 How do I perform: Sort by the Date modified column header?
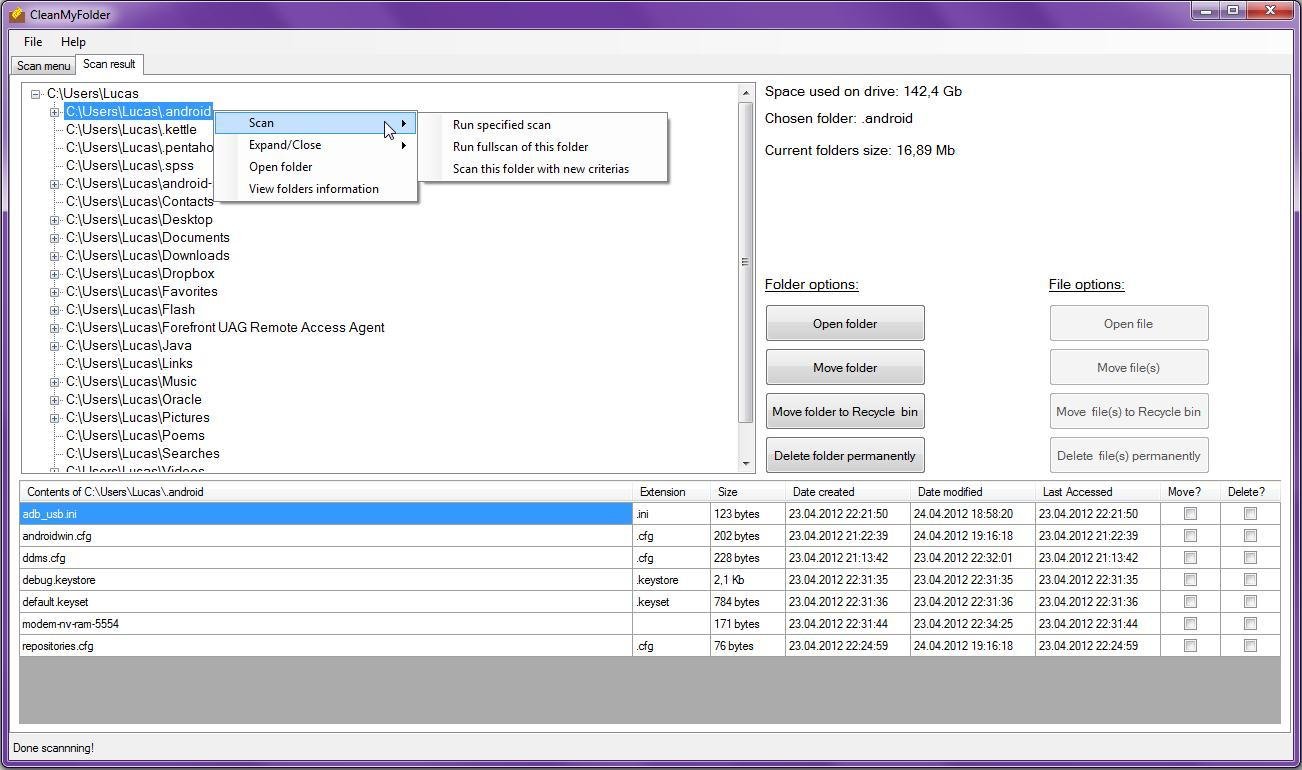tap(972, 492)
